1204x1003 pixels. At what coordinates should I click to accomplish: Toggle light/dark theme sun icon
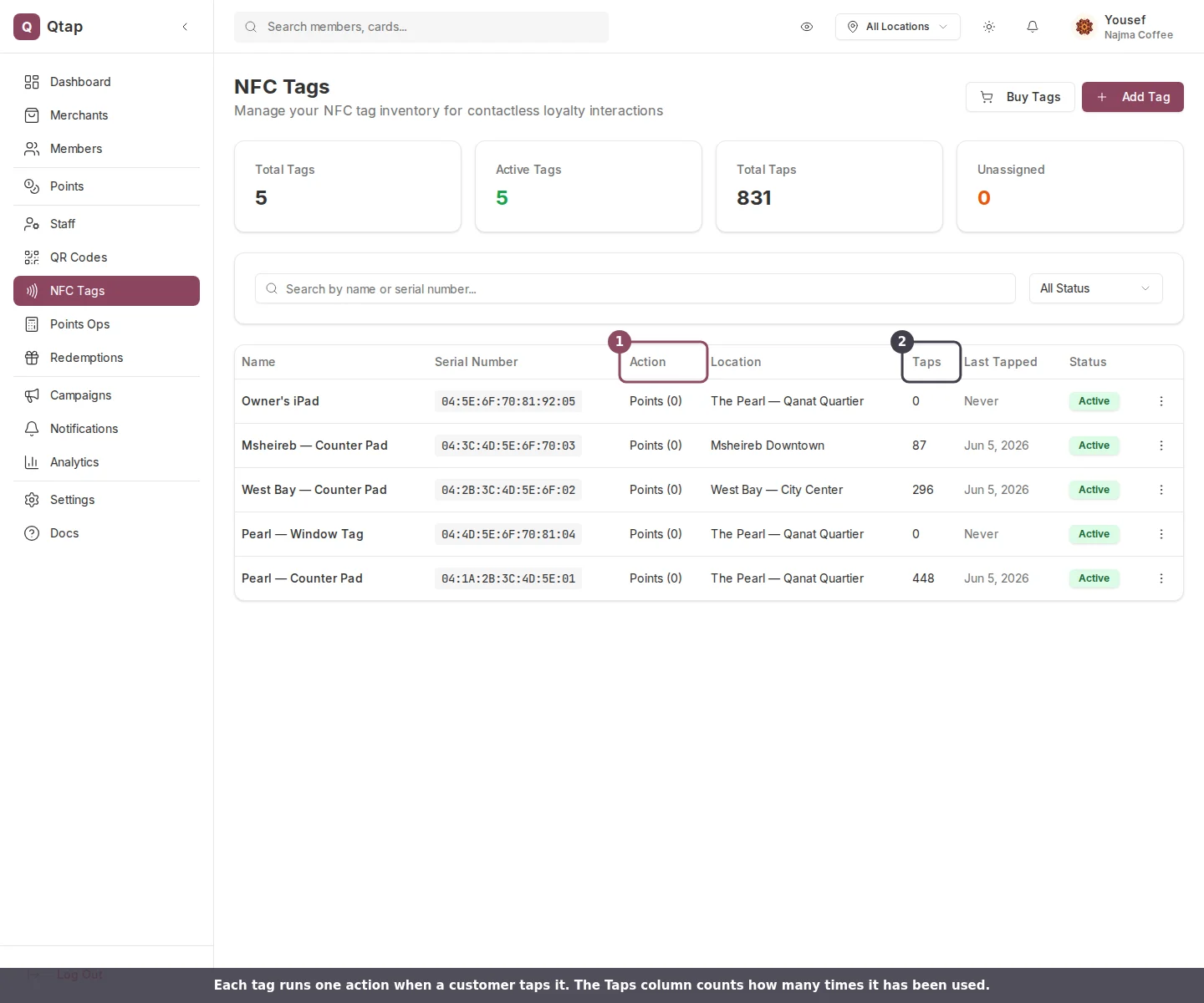(989, 27)
